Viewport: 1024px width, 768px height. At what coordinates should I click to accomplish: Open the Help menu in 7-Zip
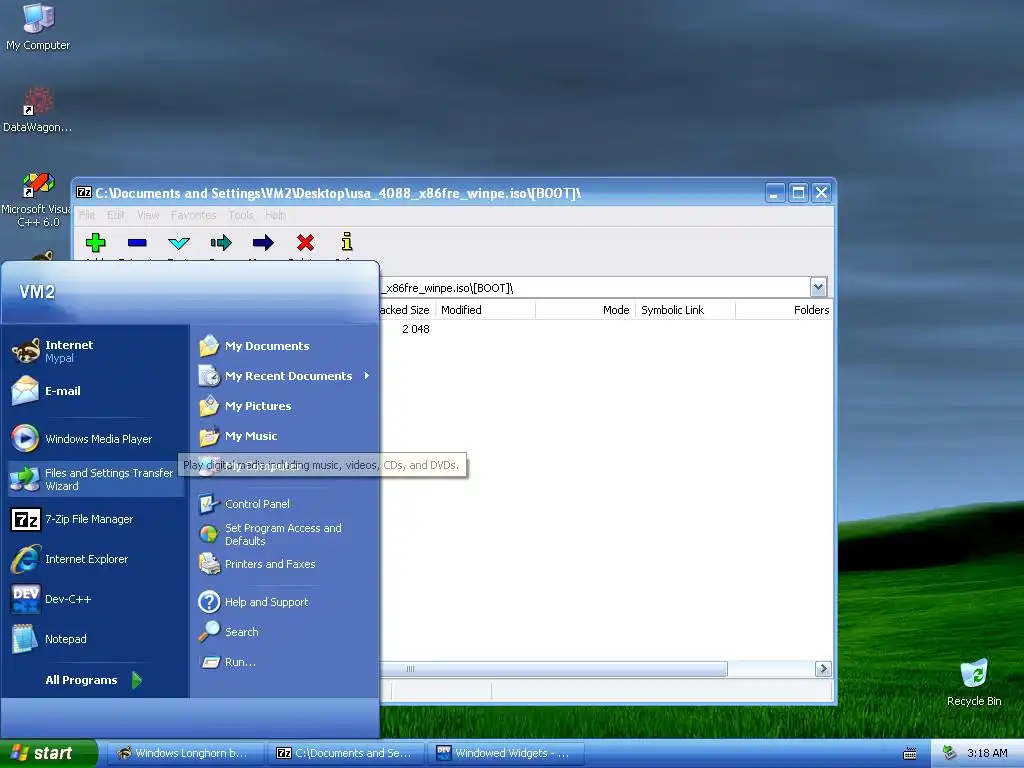point(275,215)
